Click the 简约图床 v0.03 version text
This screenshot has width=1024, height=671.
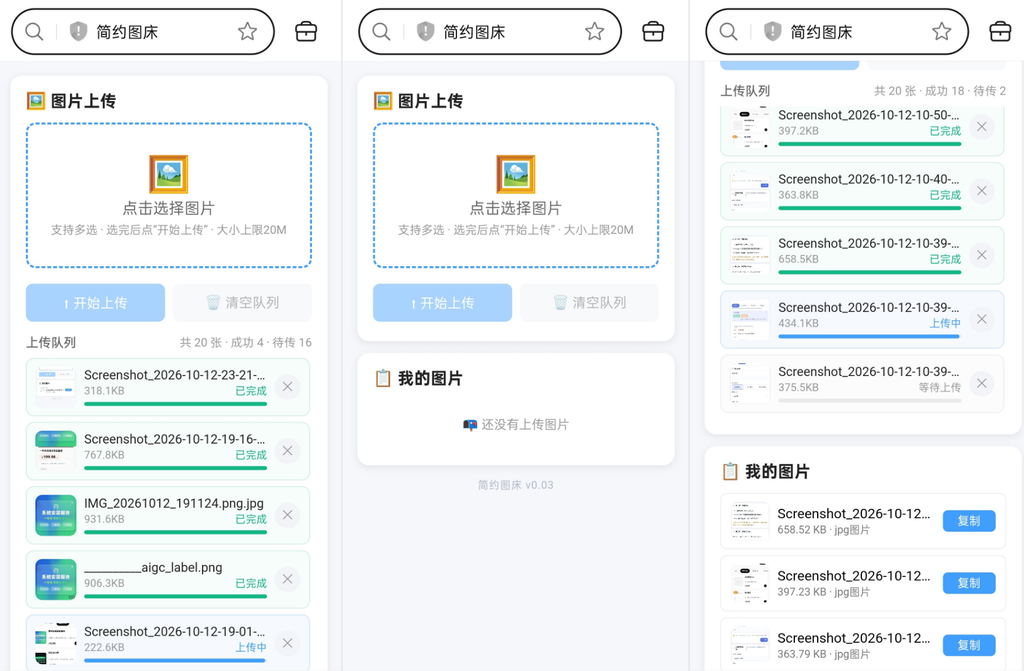(516, 485)
